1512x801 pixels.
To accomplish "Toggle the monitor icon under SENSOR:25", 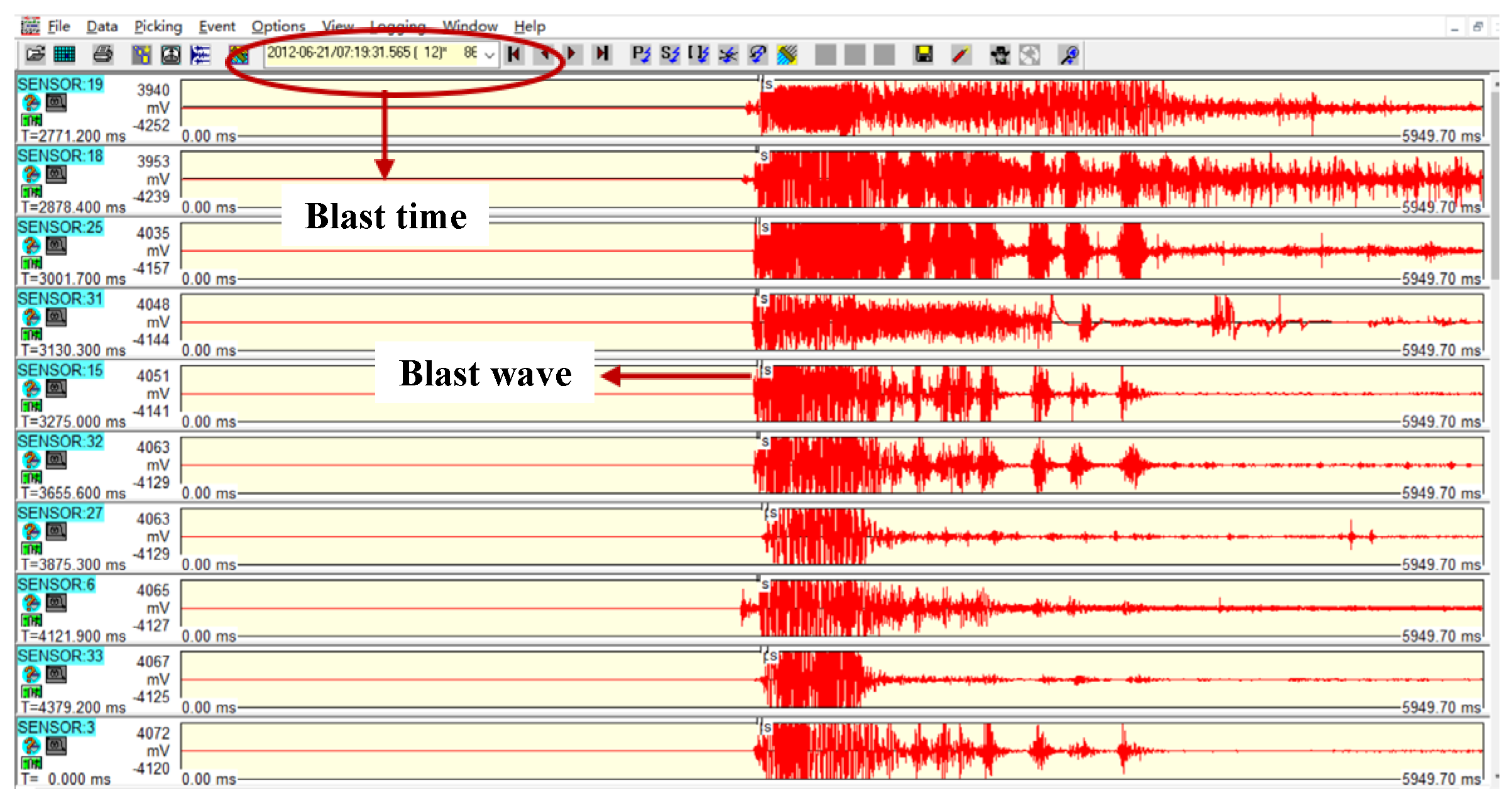I will click(57, 246).
